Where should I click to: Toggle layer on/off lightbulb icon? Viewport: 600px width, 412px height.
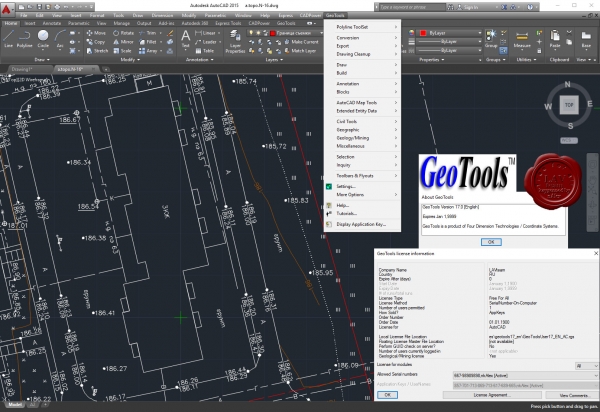pyautogui.click(x=251, y=33)
